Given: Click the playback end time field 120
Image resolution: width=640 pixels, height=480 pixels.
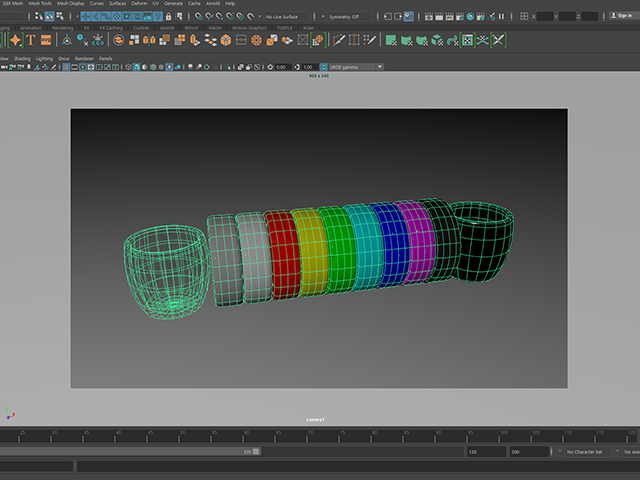Looking at the screenshot, I should (x=487, y=452).
